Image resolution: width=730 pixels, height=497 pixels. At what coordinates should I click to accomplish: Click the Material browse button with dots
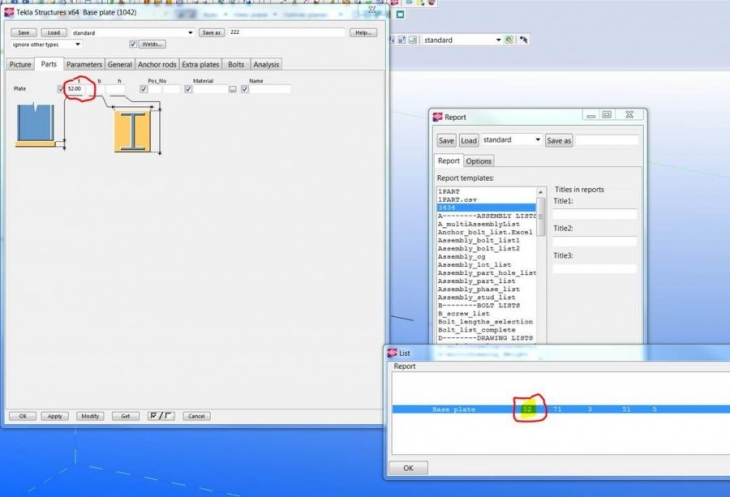coord(233,89)
